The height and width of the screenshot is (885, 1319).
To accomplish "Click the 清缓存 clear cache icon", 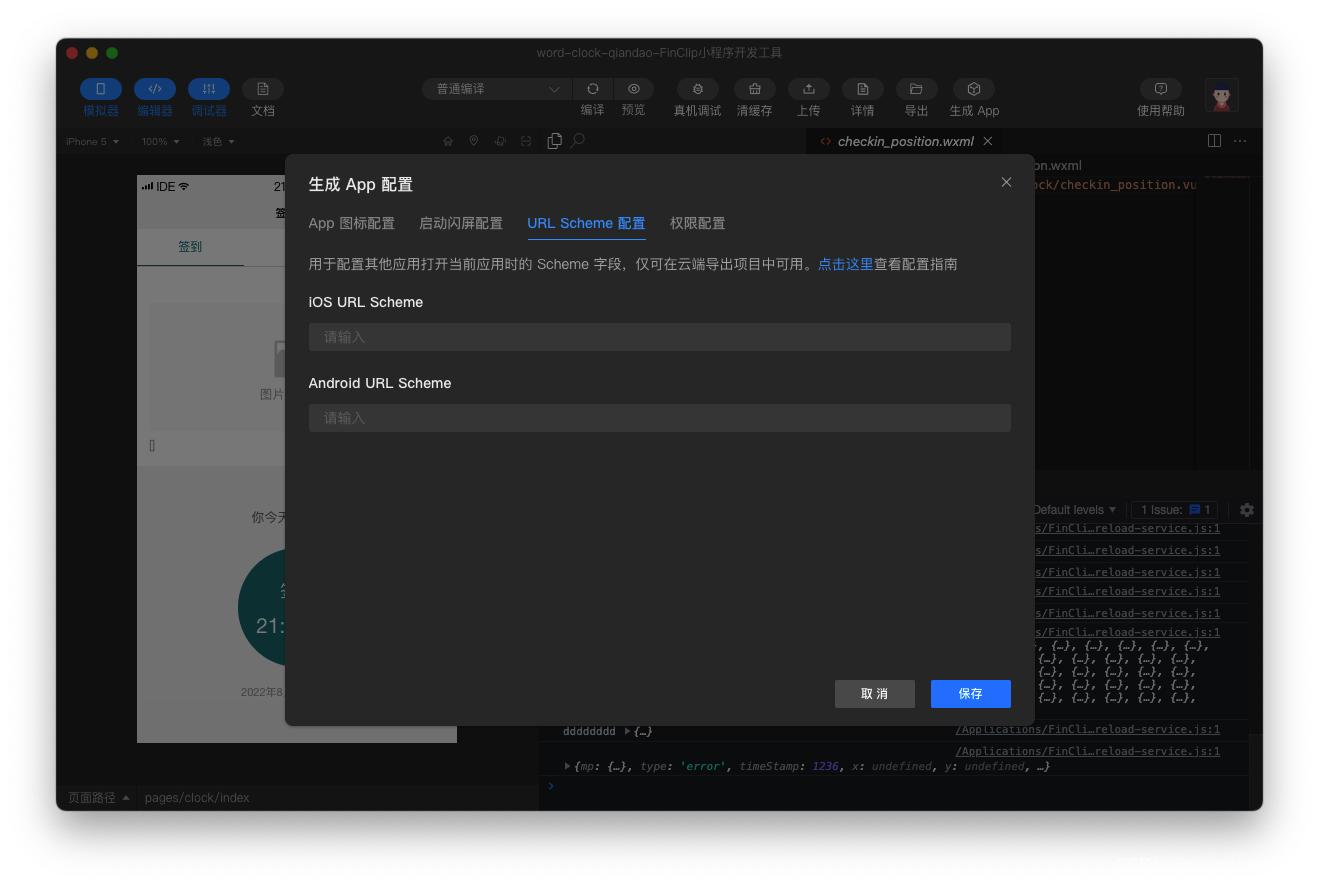I will pos(755,89).
